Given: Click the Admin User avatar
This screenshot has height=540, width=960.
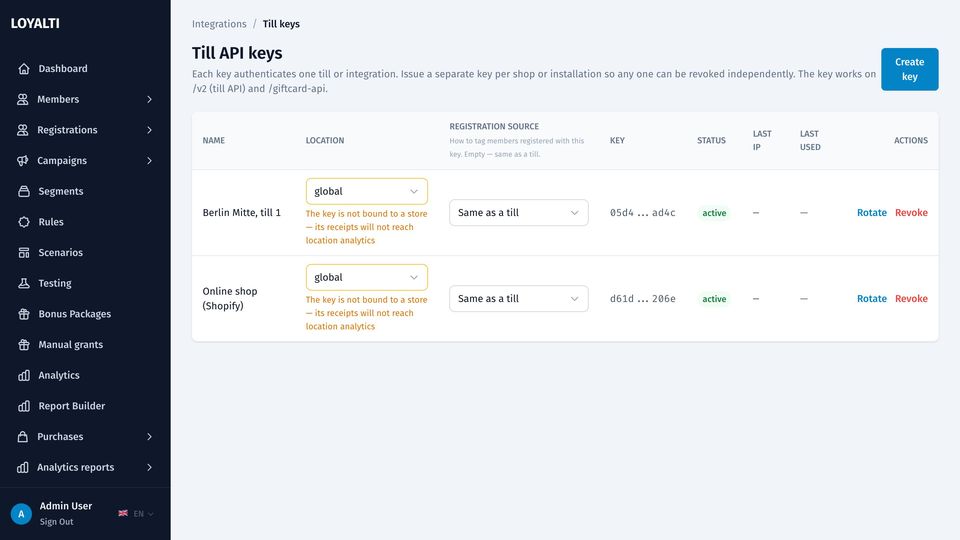Looking at the screenshot, I should click(21, 514).
